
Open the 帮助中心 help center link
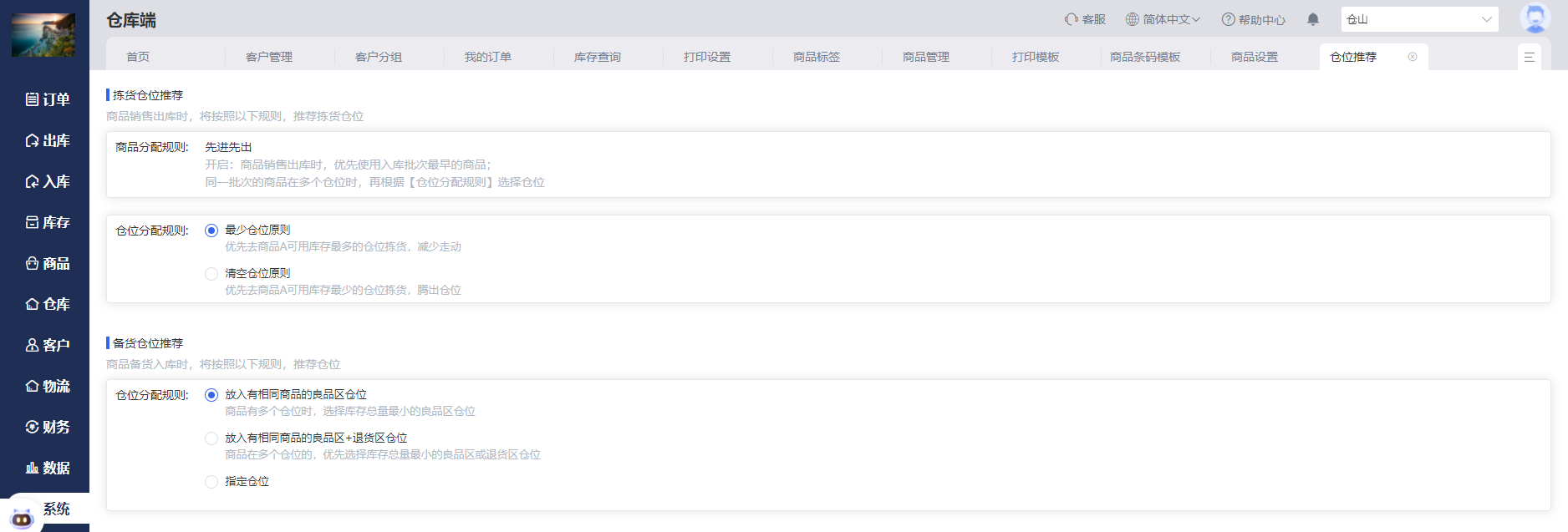[x=1253, y=19]
